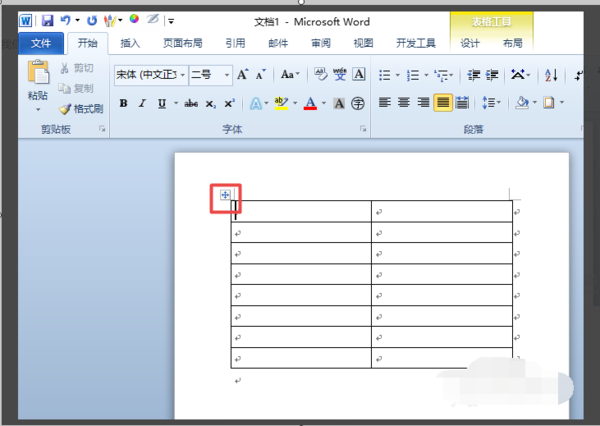This screenshot has height=426, width=600.
Task: Open the font size dropdown 二号
Action: point(210,75)
